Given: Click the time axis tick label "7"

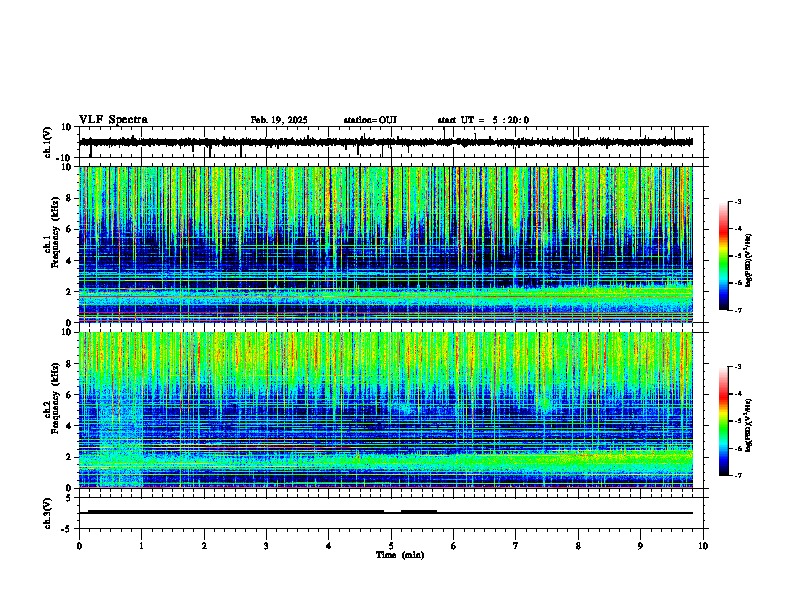Looking at the screenshot, I should pyautogui.click(x=516, y=546).
